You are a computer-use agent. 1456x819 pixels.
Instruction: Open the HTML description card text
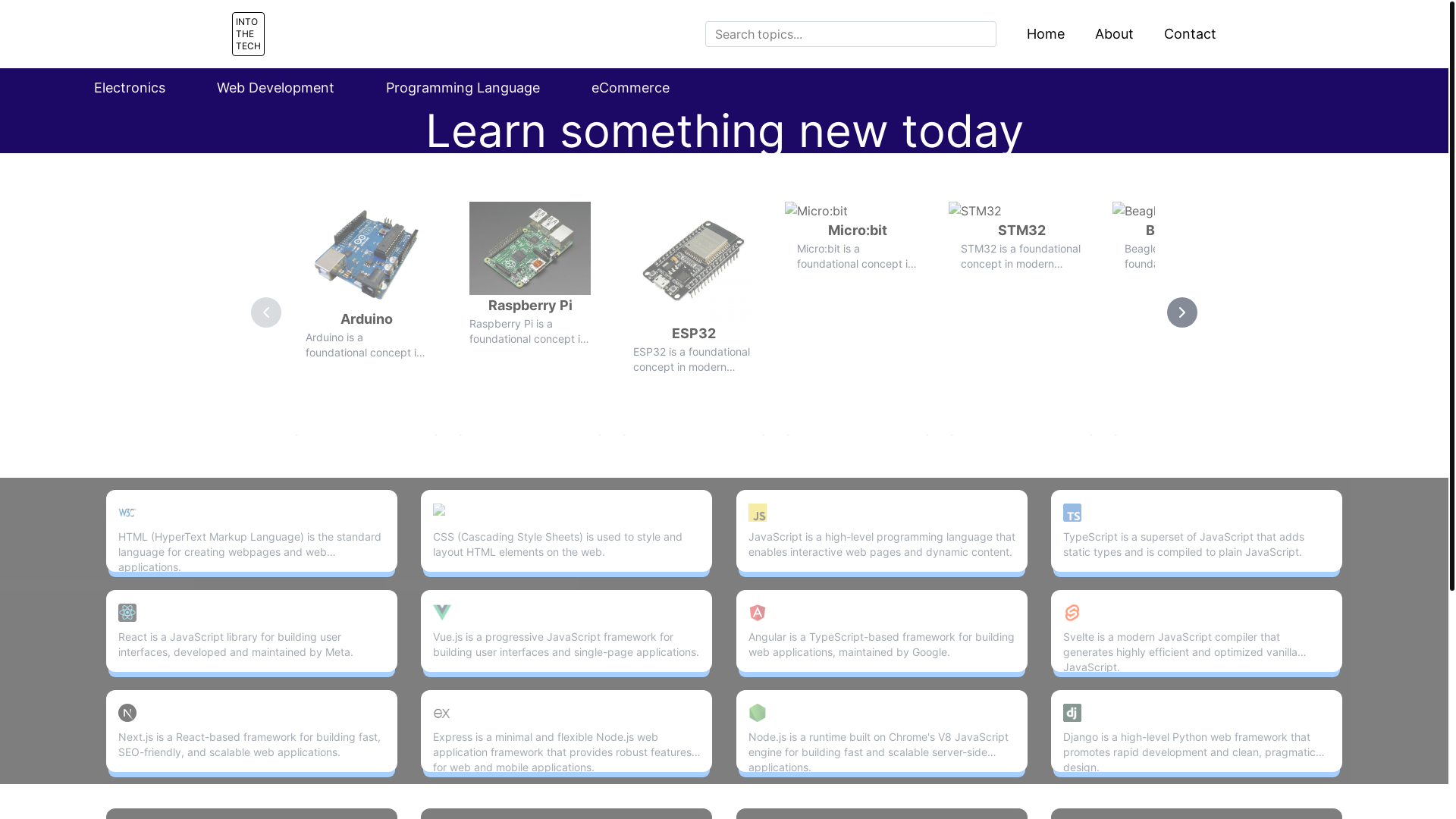click(x=251, y=552)
